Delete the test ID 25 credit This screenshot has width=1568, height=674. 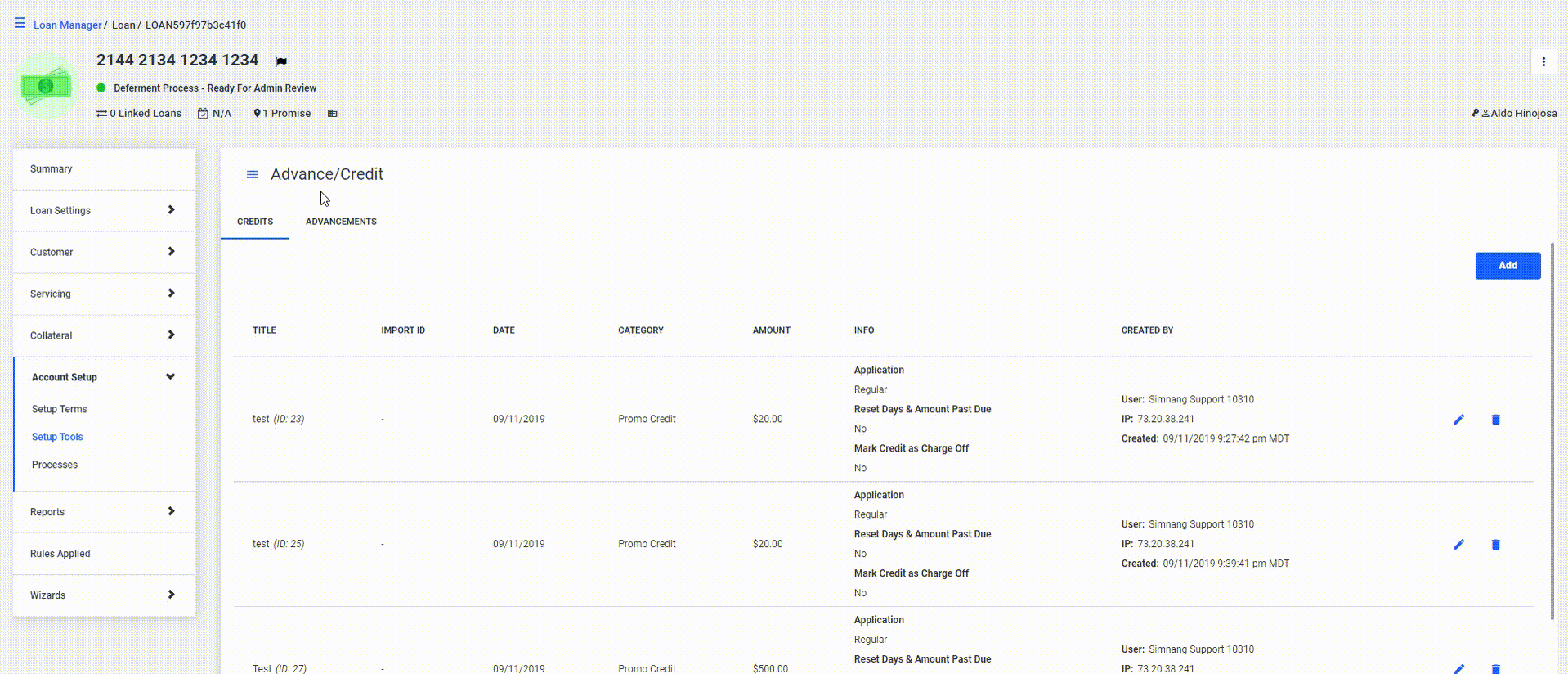(1495, 545)
